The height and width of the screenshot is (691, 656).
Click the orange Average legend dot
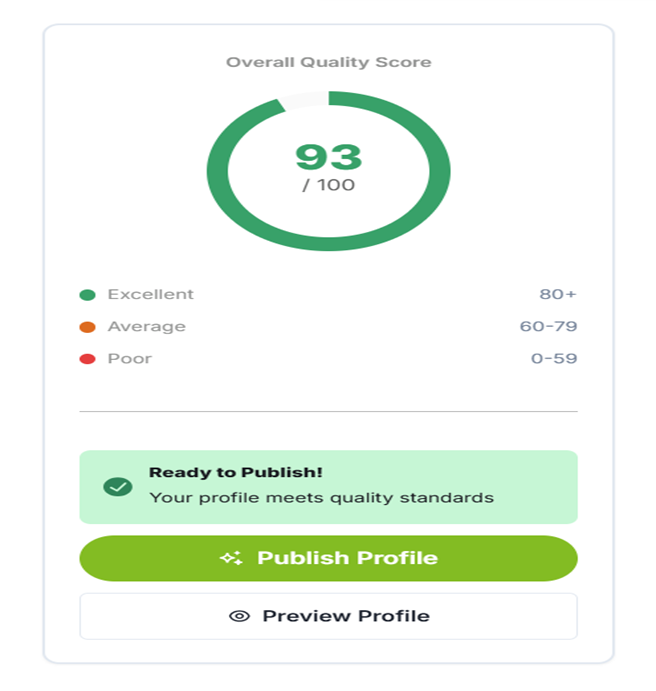pos(88,327)
